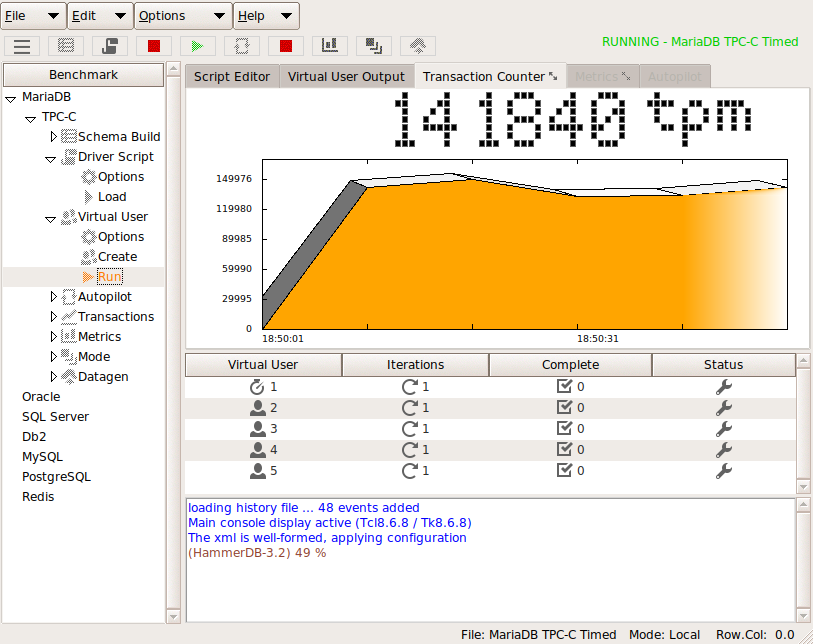Click the wrench status icon for user 5
The height and width of the screenshot is (644, 813).
pyautogui.click(x=724, y=471)
